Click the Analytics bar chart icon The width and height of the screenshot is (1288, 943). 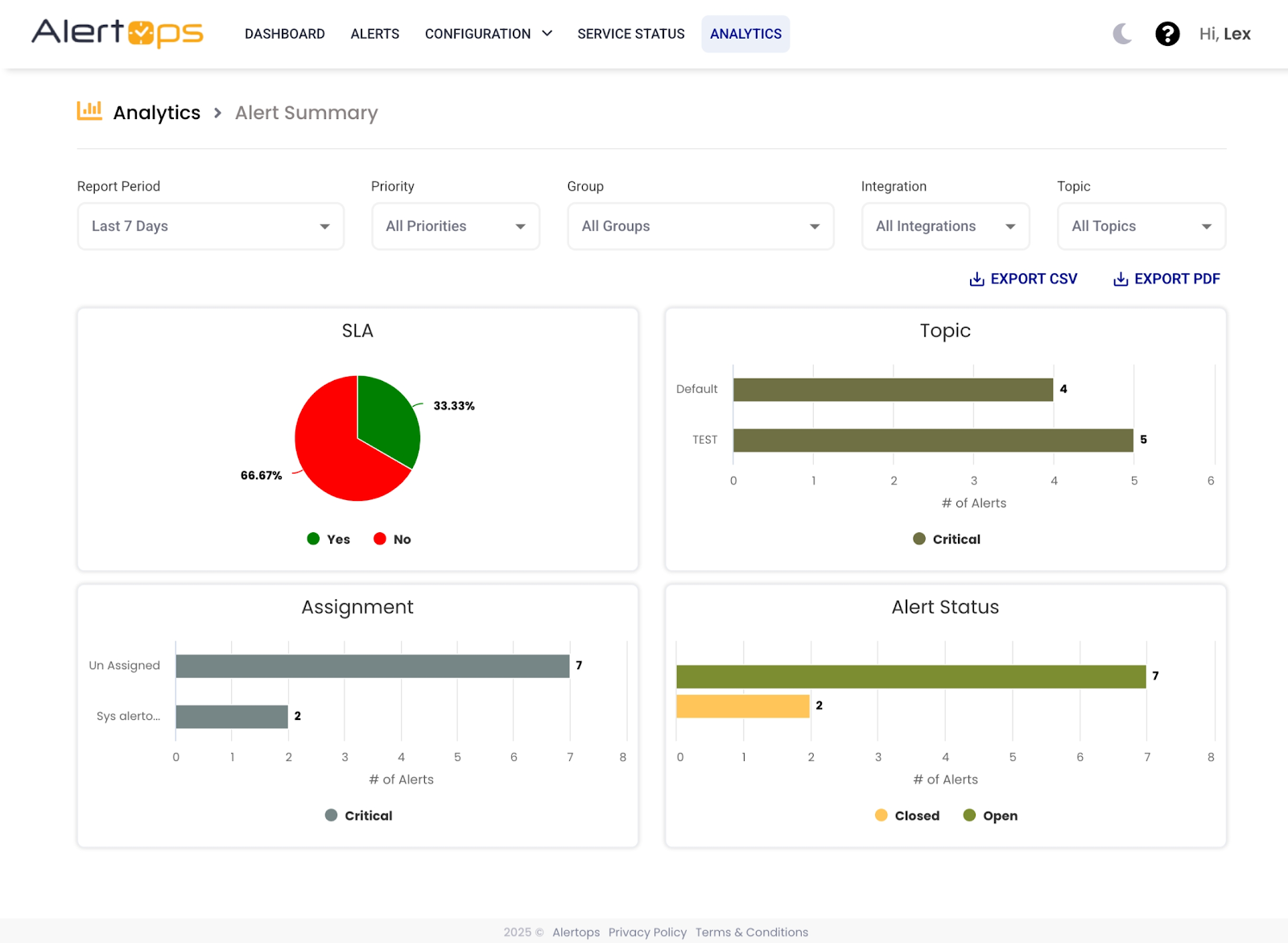pyautogui.click(x=89, y=111)
